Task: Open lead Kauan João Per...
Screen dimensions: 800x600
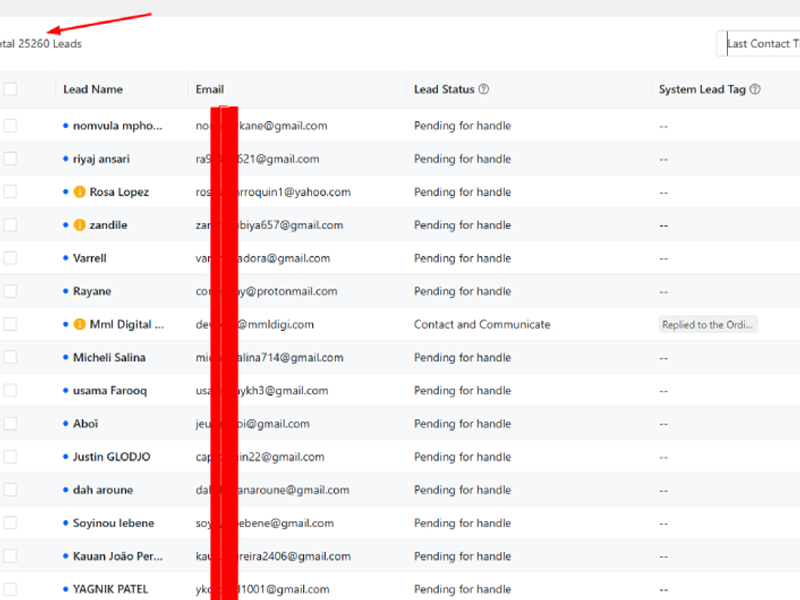Action: point(118,556)
